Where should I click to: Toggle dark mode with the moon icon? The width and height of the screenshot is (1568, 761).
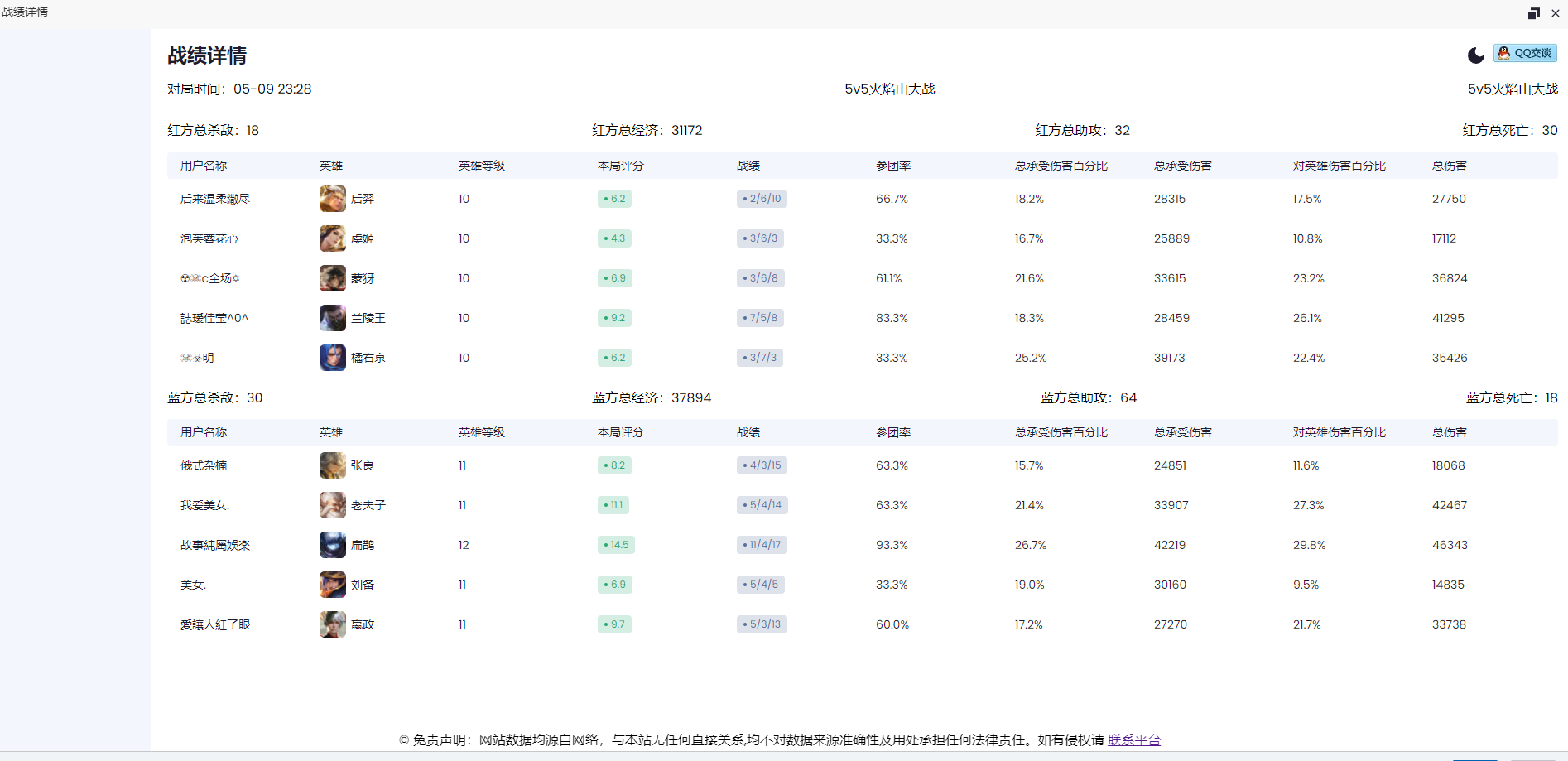point(1475,55)
